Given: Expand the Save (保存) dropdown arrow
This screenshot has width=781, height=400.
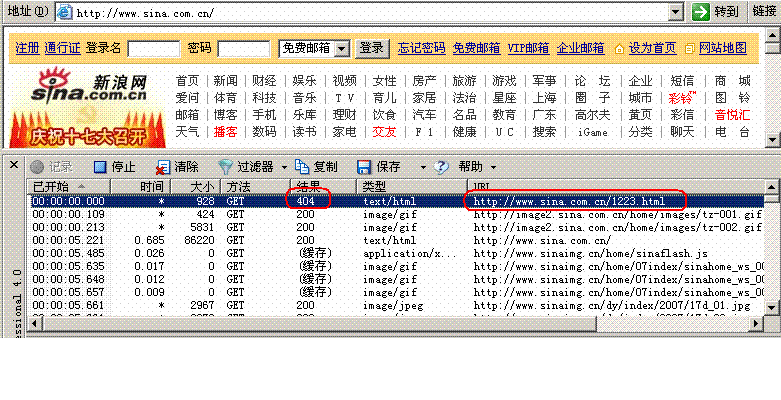Looking at the screenshot, I should point(423,167).
